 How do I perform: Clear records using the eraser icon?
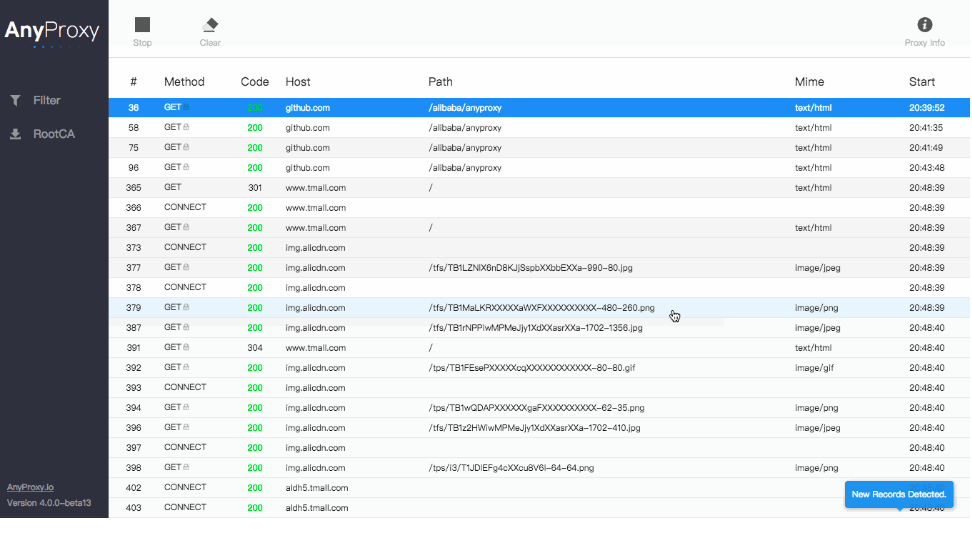click(x=210, y=25)
